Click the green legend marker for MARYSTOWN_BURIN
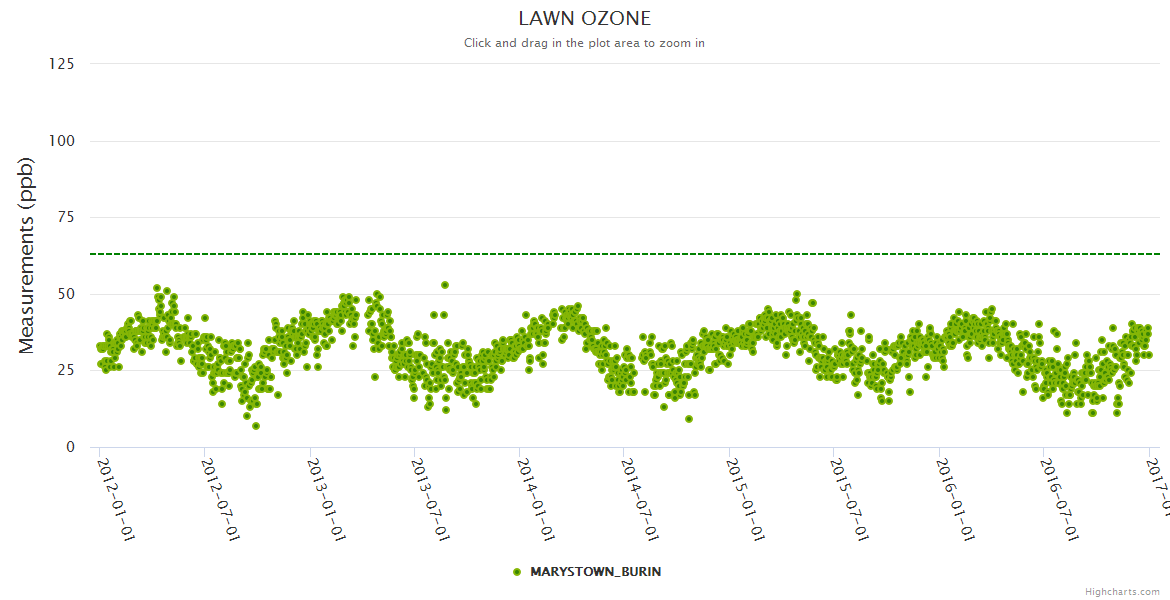Screen dimensions: 1170x600 517,572
